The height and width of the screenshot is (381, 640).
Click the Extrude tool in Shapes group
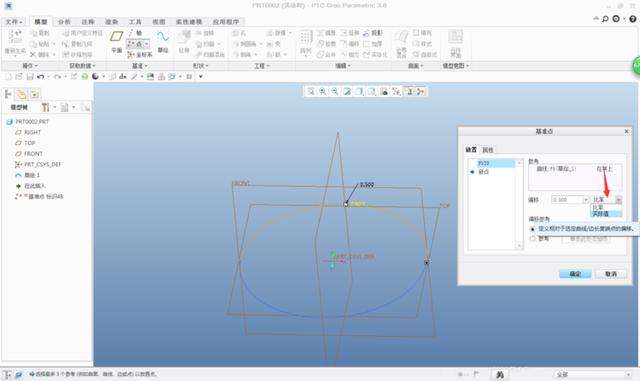pos(184,42)
